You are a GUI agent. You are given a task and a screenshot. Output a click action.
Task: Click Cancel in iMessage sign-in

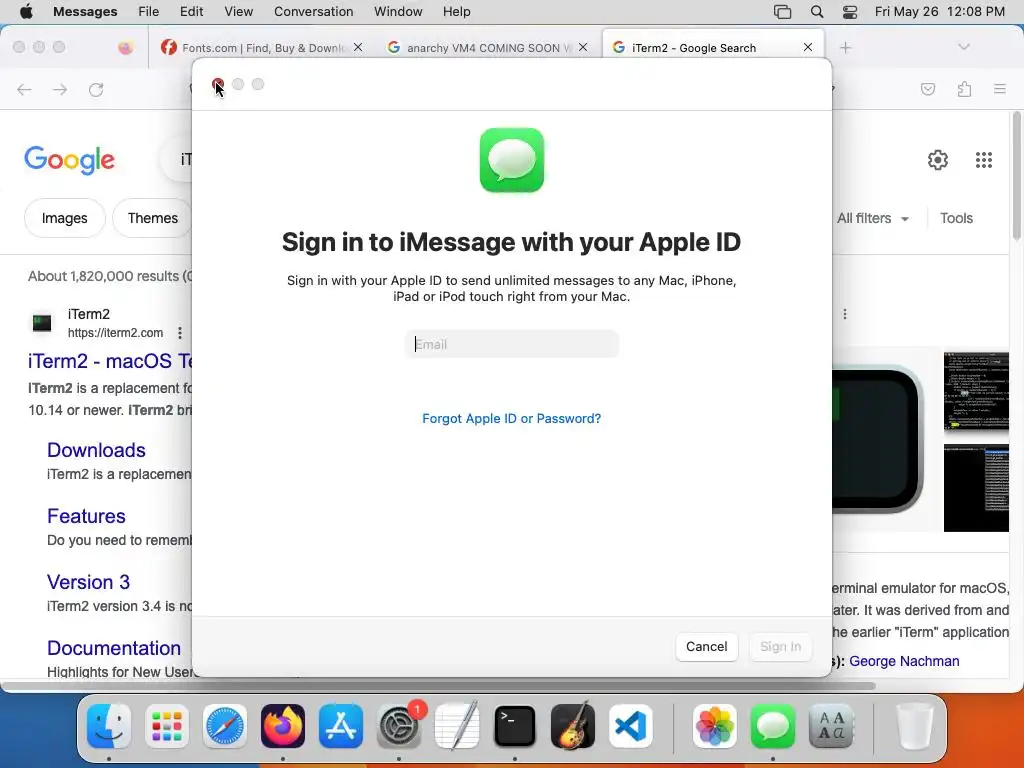(706, 647)
